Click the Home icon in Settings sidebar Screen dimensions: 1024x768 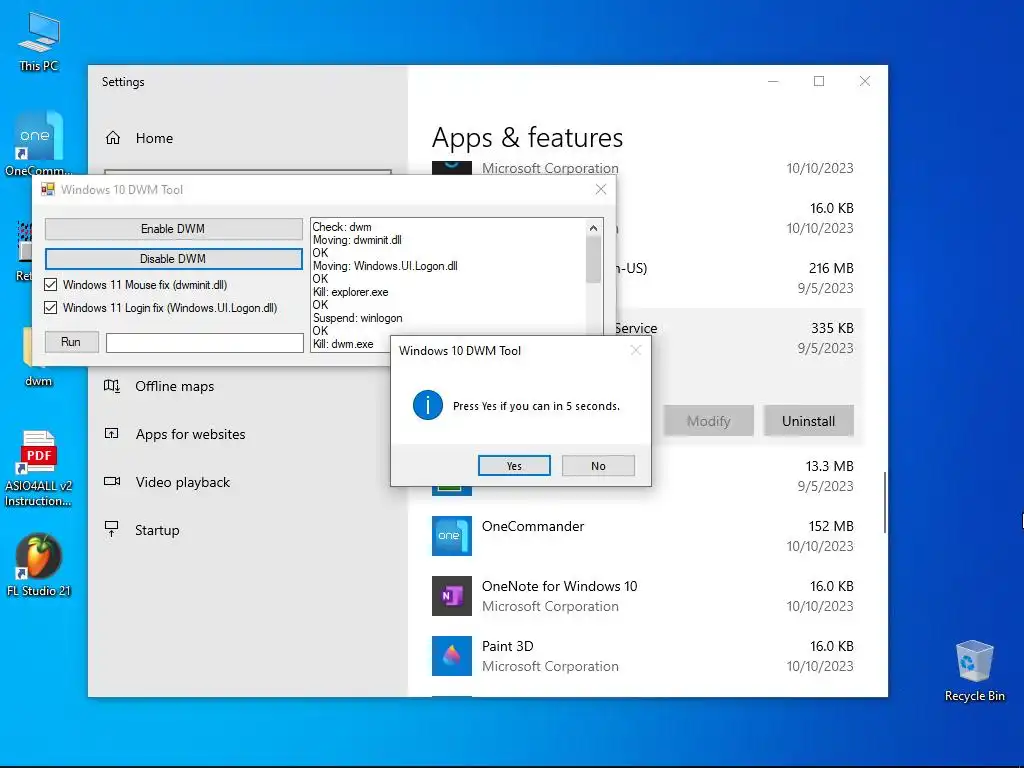[x=113, y=138]
